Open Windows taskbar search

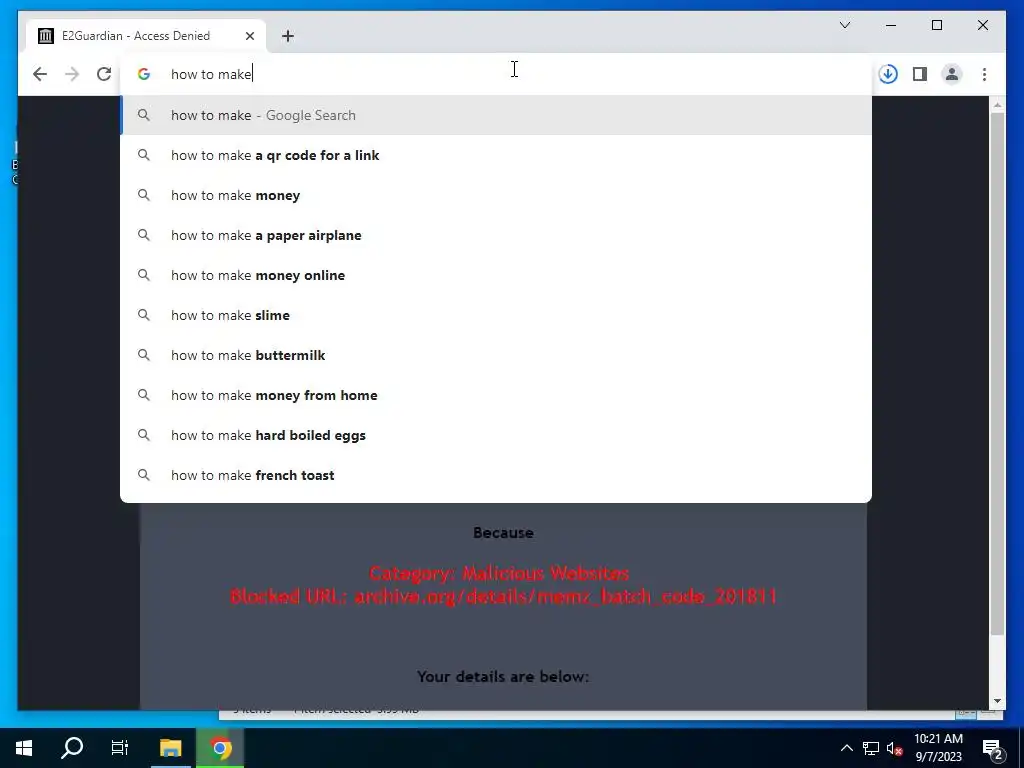[x=72, y=748]
